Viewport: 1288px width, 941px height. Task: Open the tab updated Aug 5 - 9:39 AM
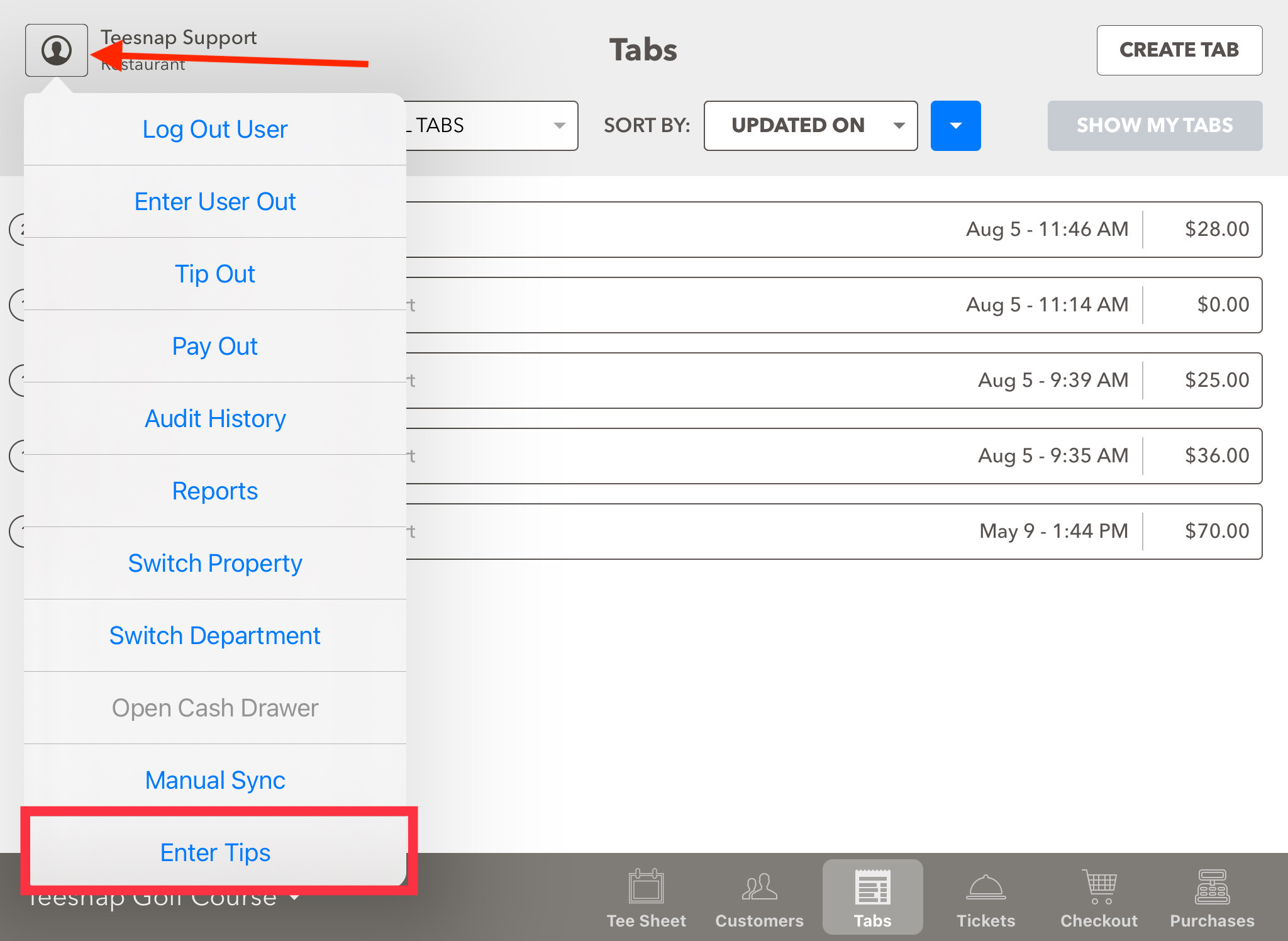(834, 381)
